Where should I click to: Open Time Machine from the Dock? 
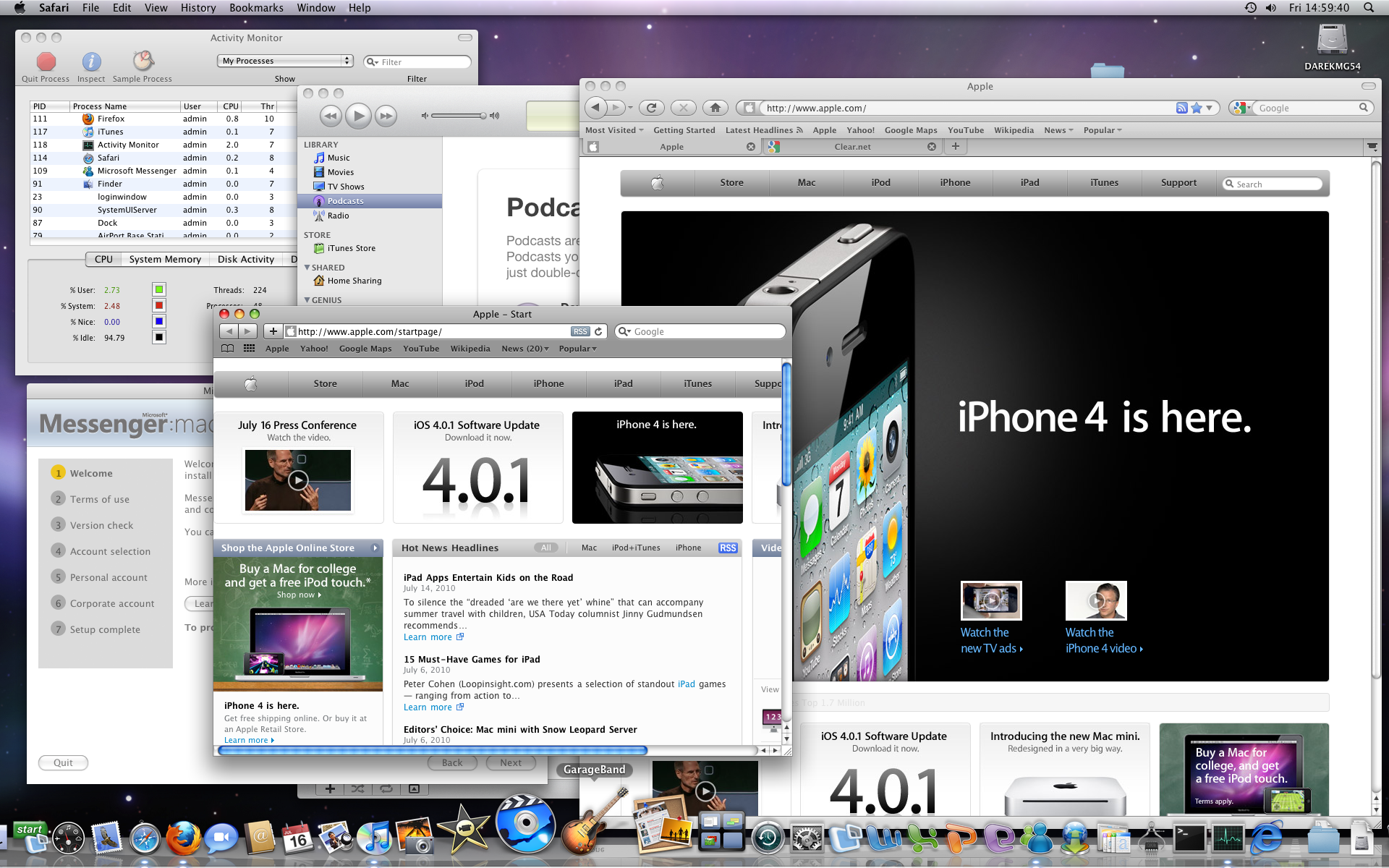768,838
